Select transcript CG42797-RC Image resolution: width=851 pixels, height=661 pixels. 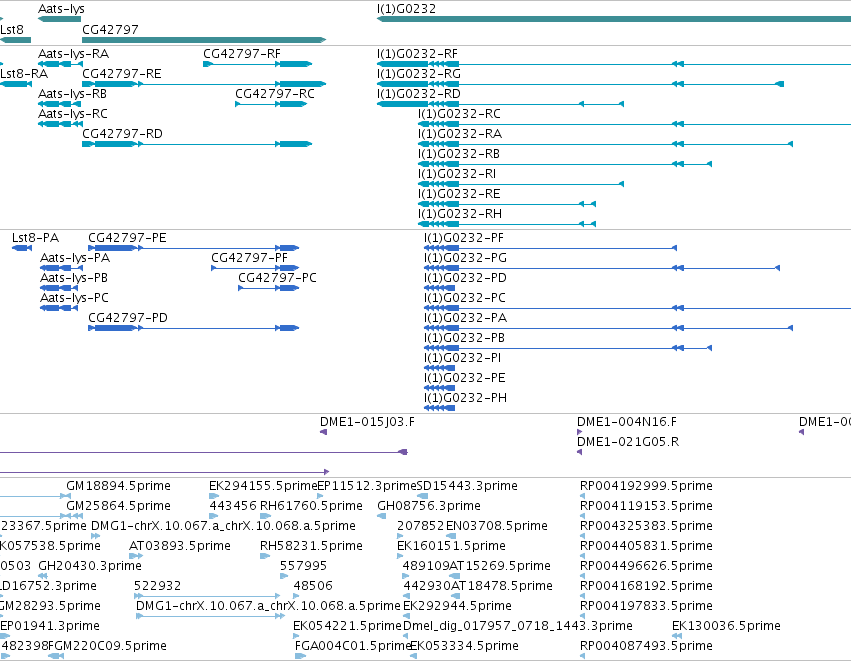(x=271, y=104)
